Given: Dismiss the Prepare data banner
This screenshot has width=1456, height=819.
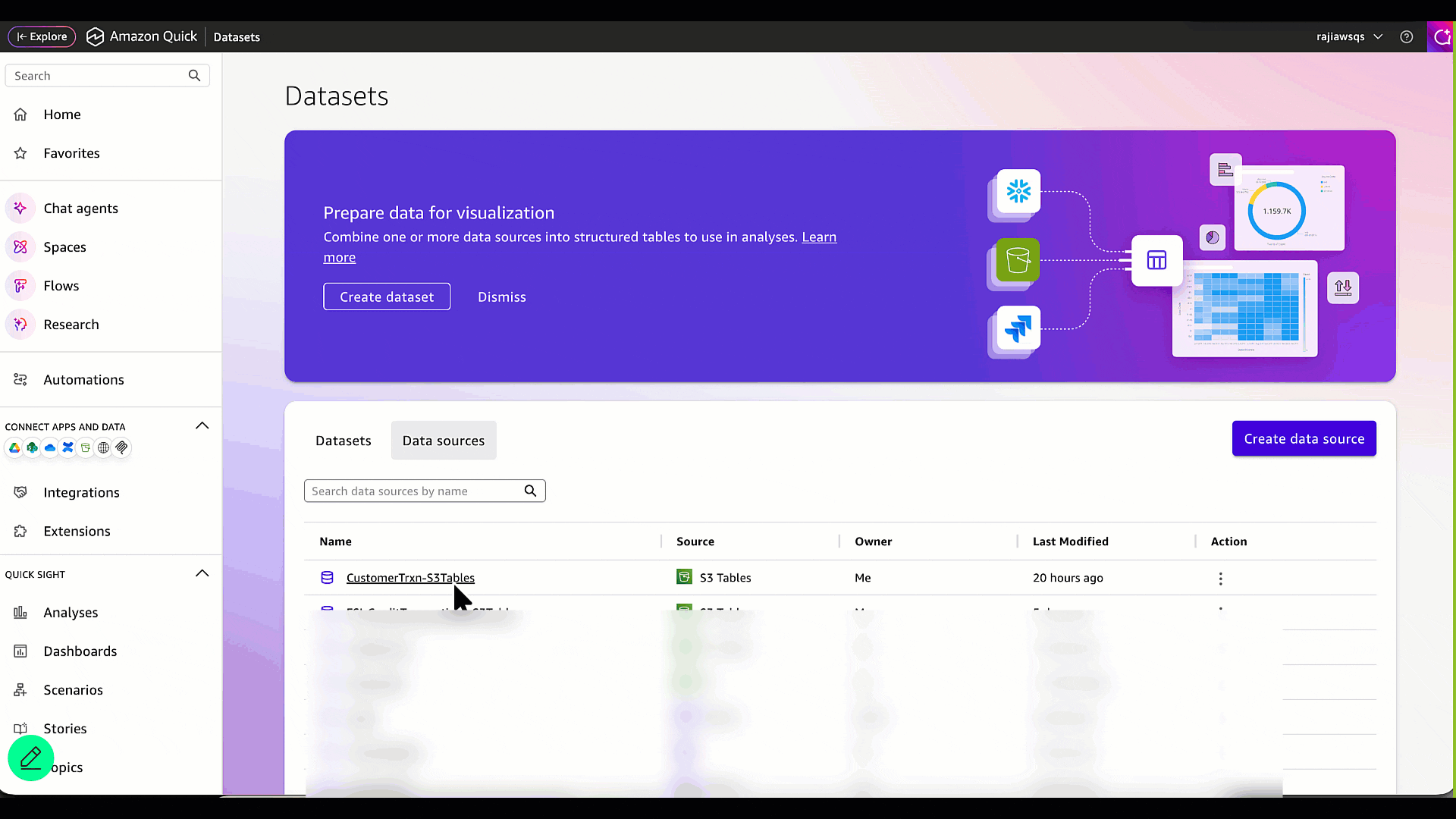Looking at the screenshot, I should (501, 297).
